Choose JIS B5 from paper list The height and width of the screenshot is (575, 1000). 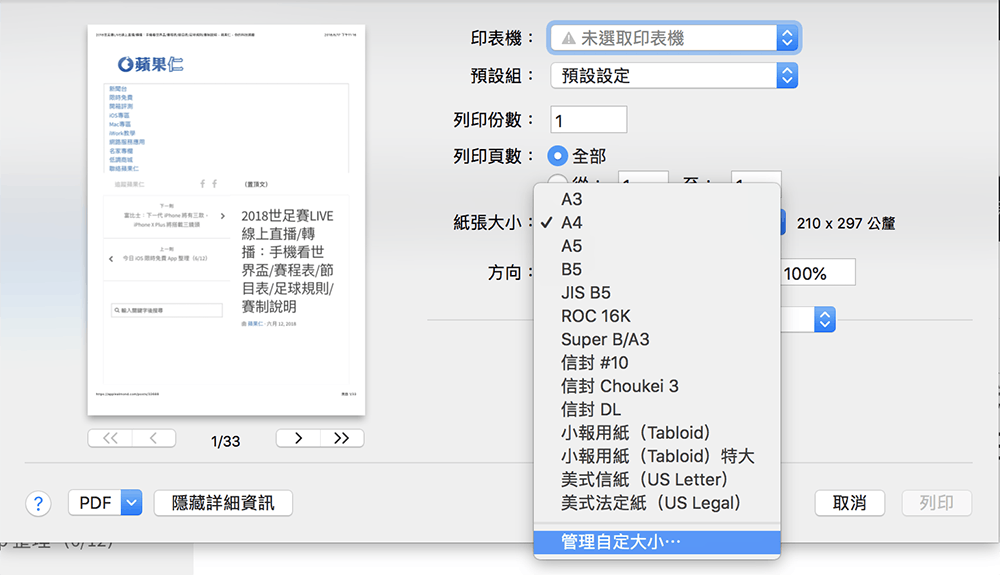(586, 293)
